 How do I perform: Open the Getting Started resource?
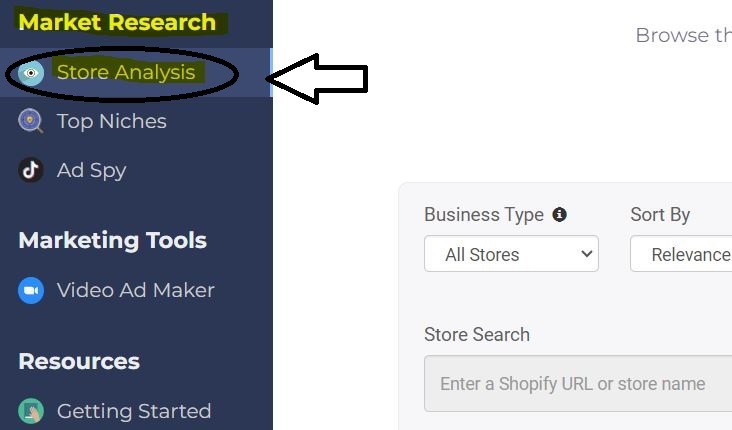coord(135,411)
